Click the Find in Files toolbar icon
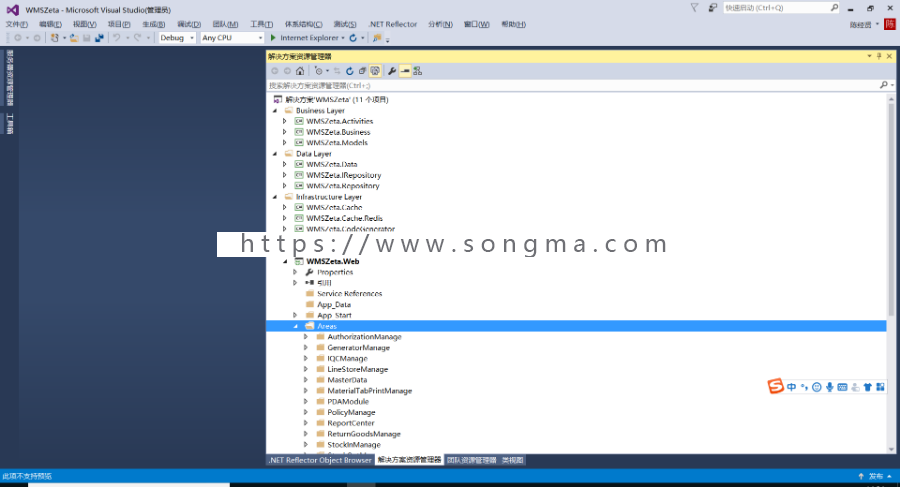 377,38
